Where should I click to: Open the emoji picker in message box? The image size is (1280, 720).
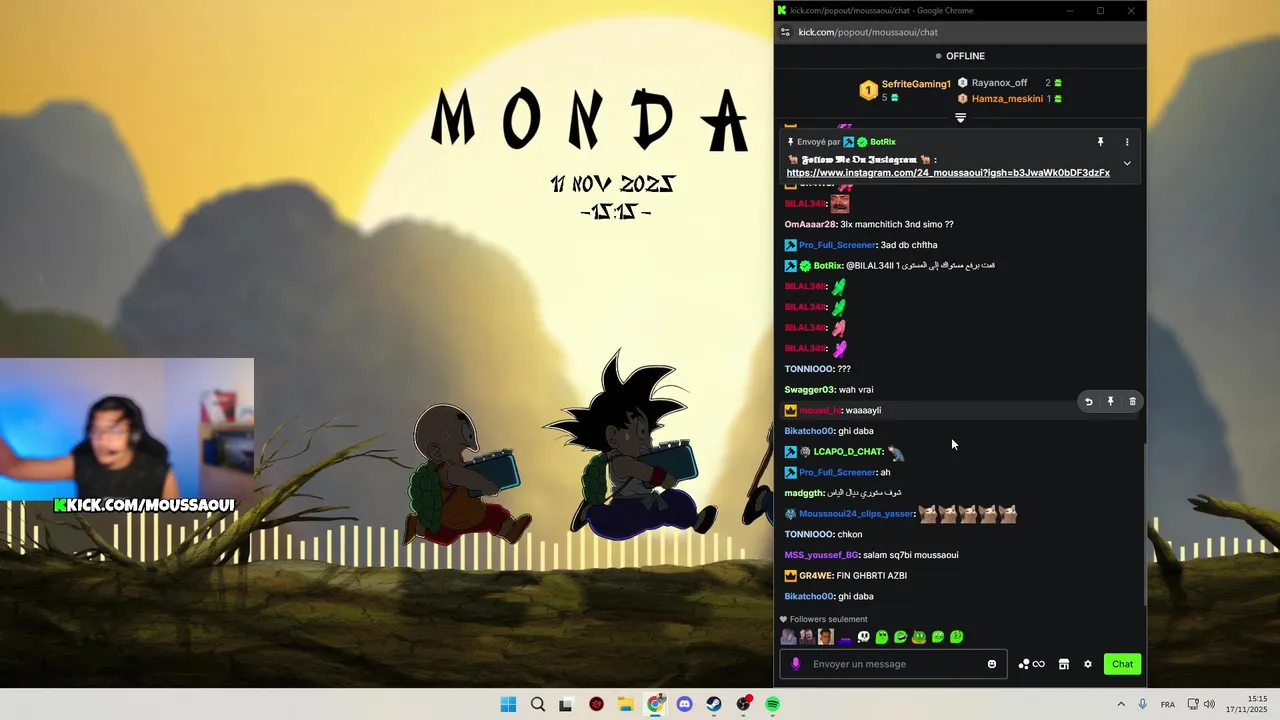click(x=992, y=664)
